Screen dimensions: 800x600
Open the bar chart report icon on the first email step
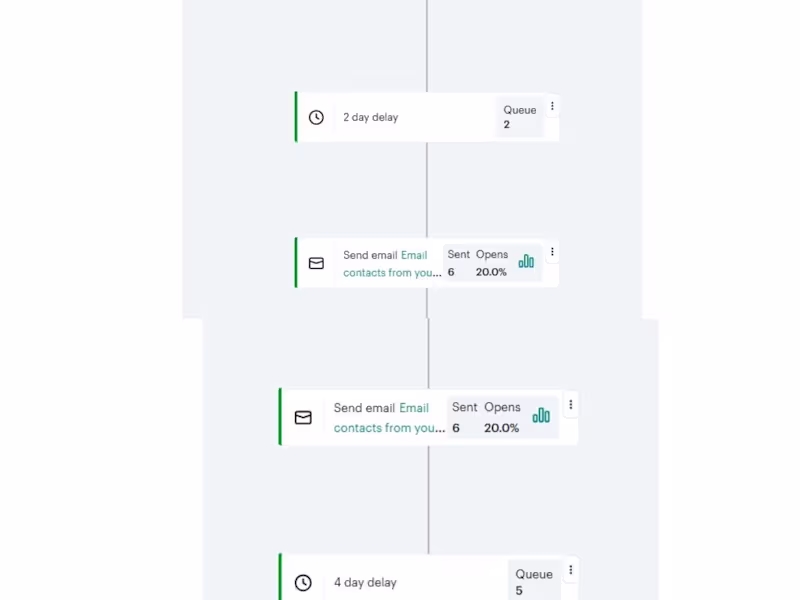(x=527, y=261)
